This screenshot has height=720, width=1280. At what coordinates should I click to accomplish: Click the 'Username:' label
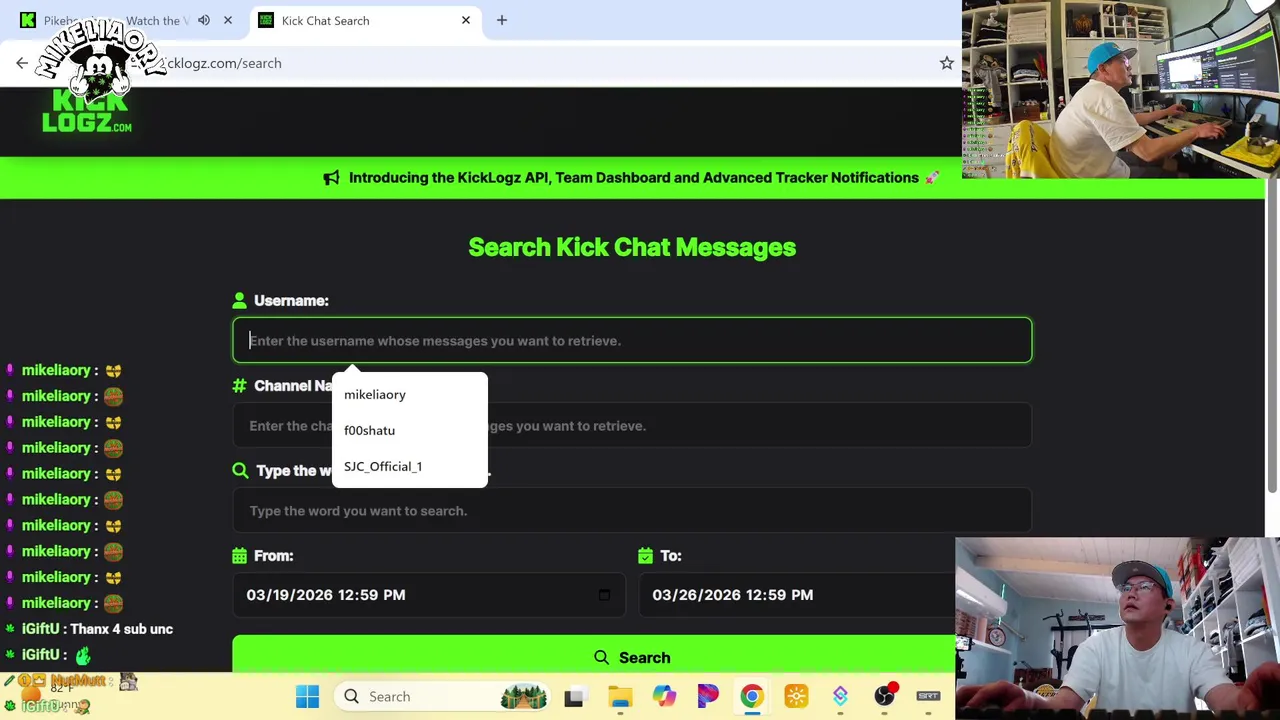291,300
